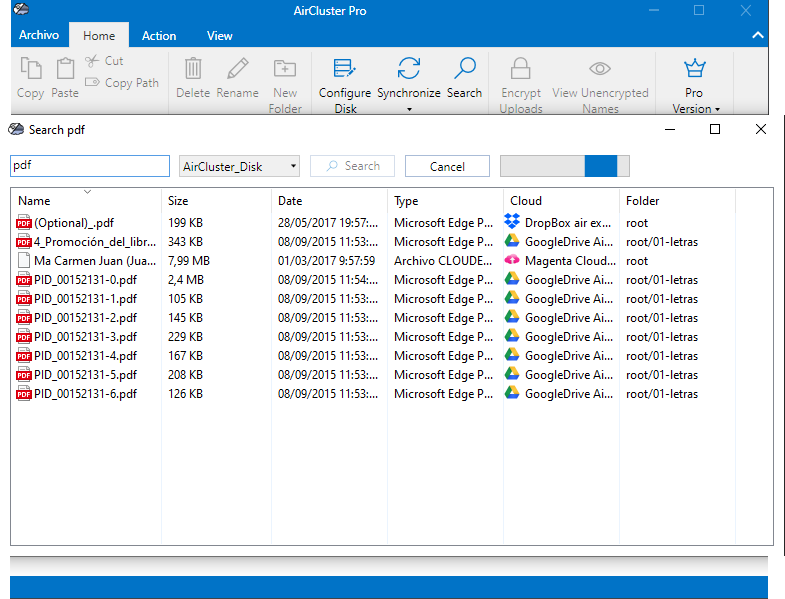Image resolution: width=785 pixels, height=599 pixels.
Task: Click PDF icon of PID_00152131-3.pdf
Action: click(24, 337)
